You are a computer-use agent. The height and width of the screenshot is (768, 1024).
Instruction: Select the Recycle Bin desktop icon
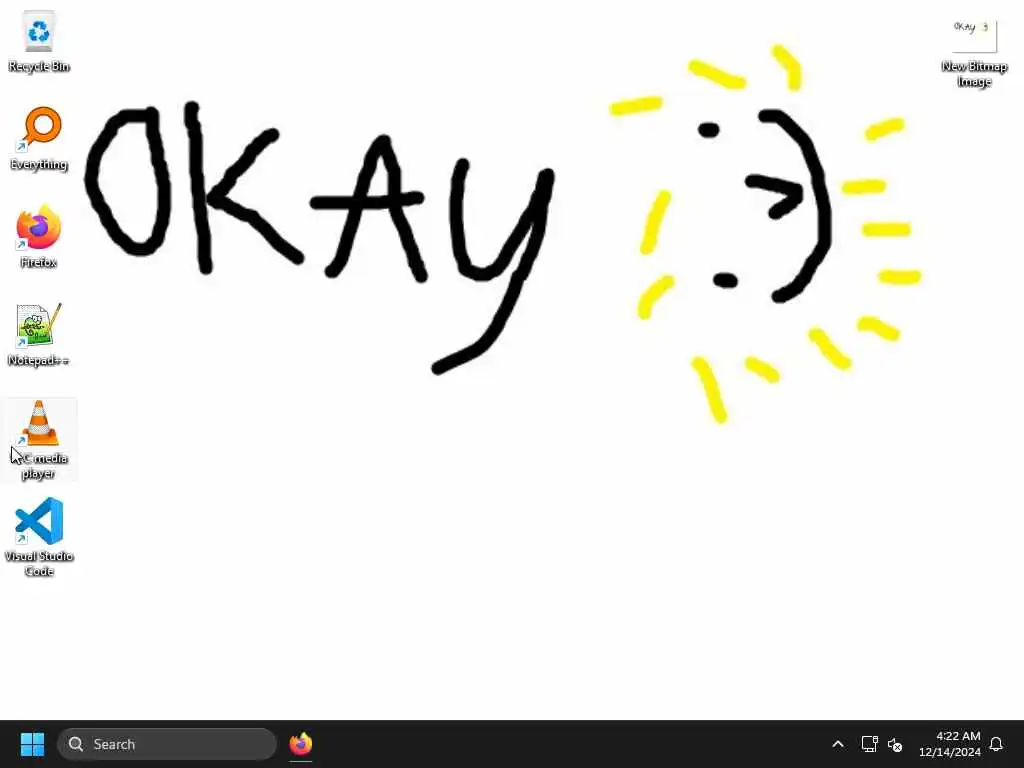pos(39,42)
